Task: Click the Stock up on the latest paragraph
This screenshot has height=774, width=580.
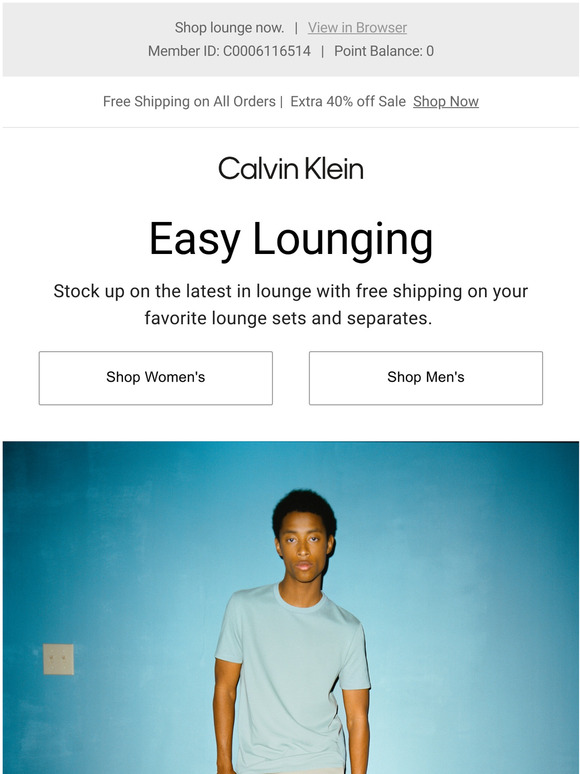Action: pos(291,305)
